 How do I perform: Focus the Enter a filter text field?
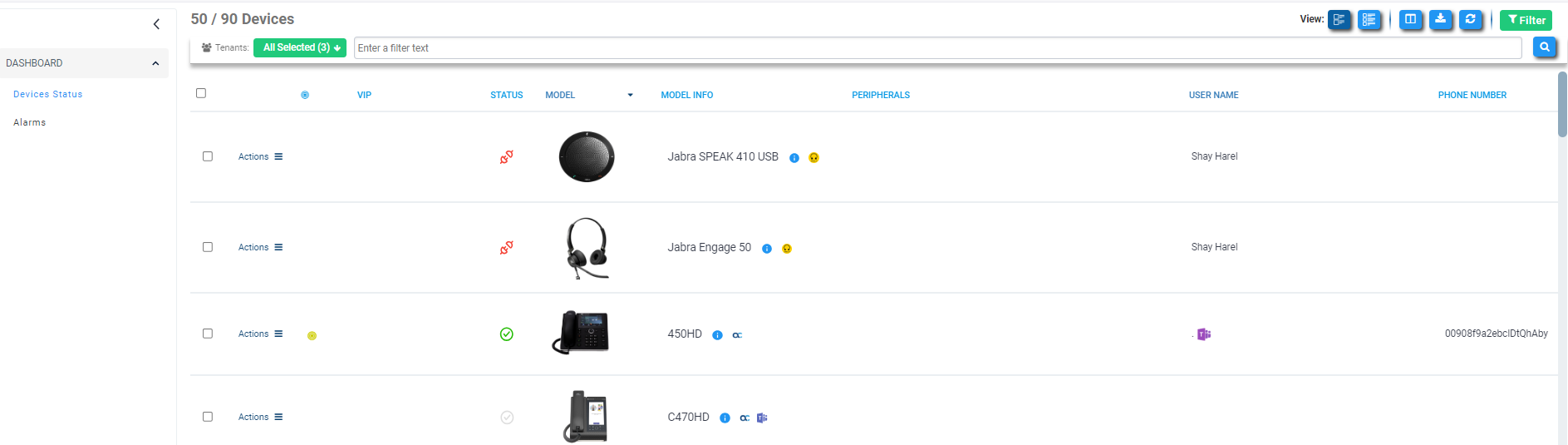coord(938,47)
